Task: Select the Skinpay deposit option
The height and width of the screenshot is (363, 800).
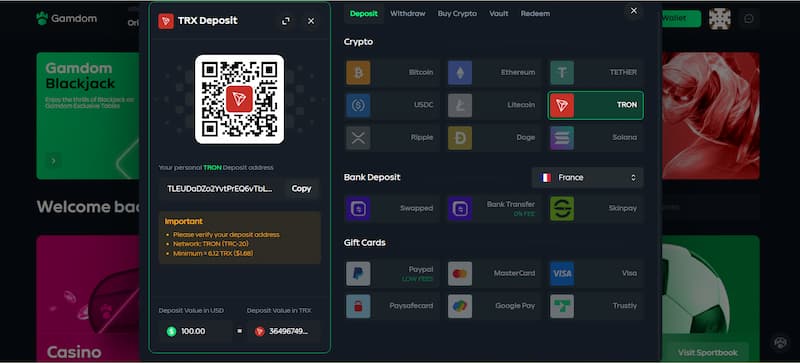Action: (596, 208)
